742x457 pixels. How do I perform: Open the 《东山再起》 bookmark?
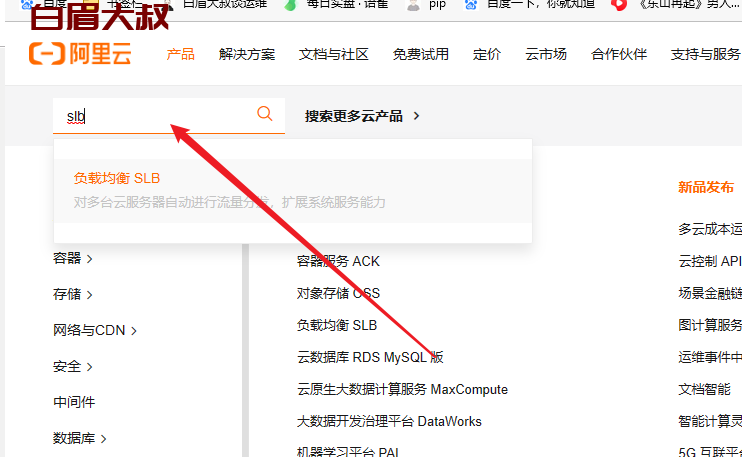pos(676,5)
